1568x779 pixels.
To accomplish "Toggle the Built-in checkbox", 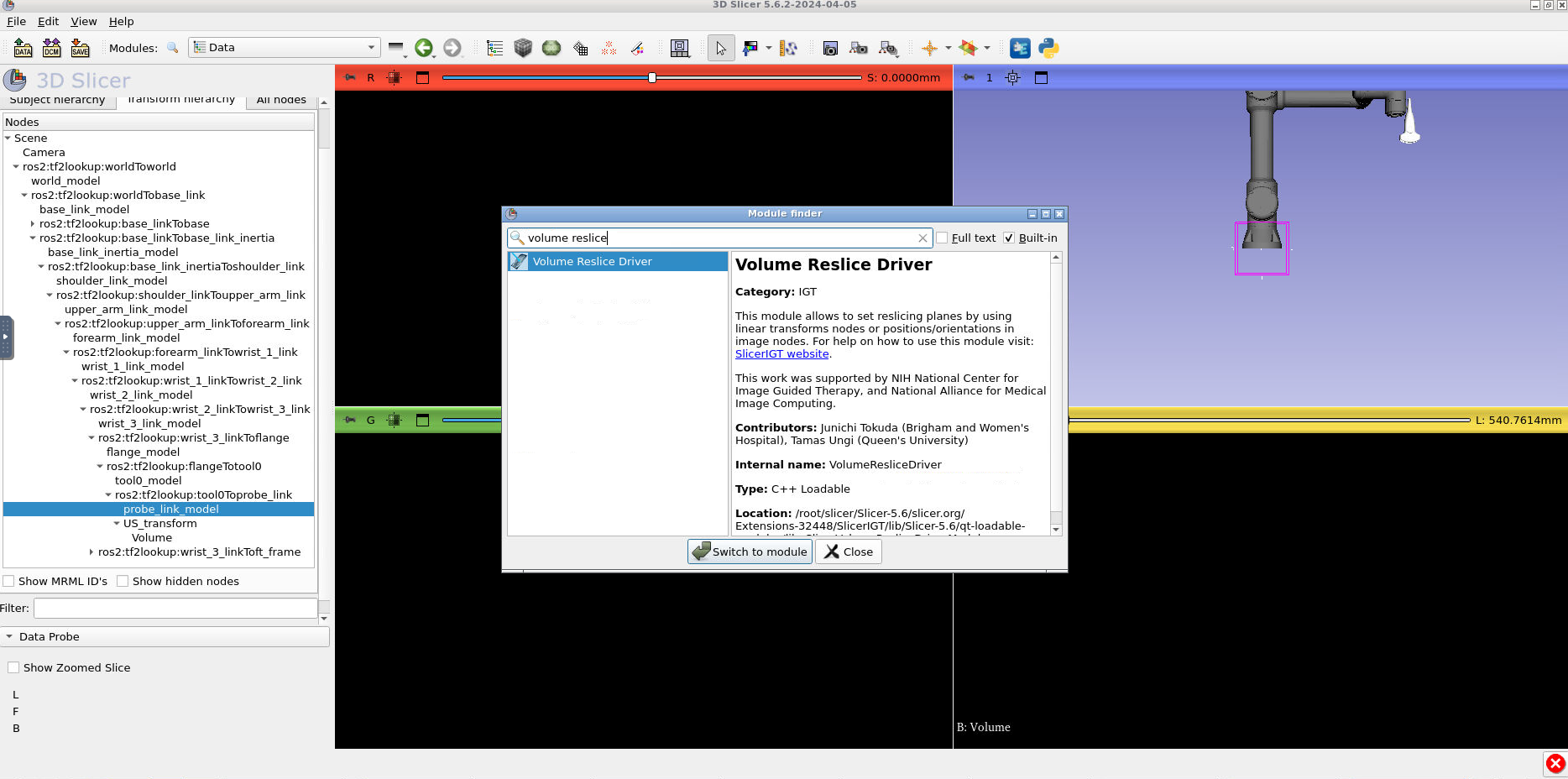I will [1009, 238].
